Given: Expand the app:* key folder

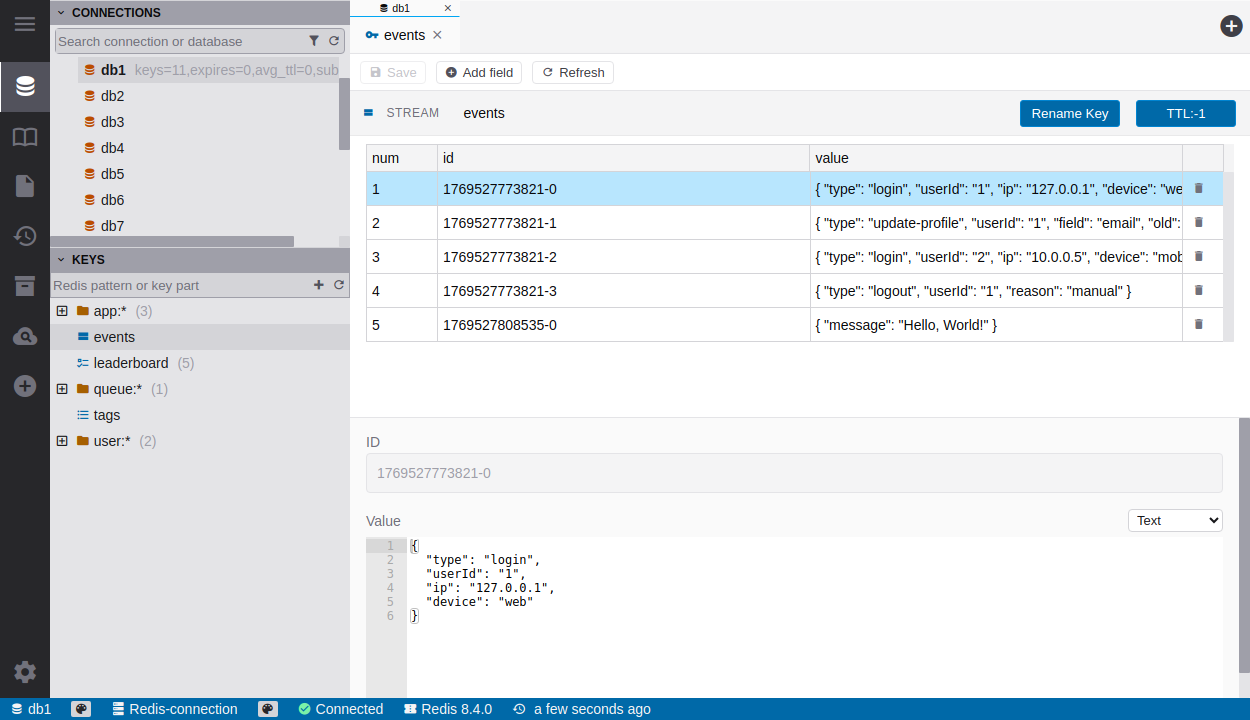Looking at the screenshot, I should pos(62,311).
